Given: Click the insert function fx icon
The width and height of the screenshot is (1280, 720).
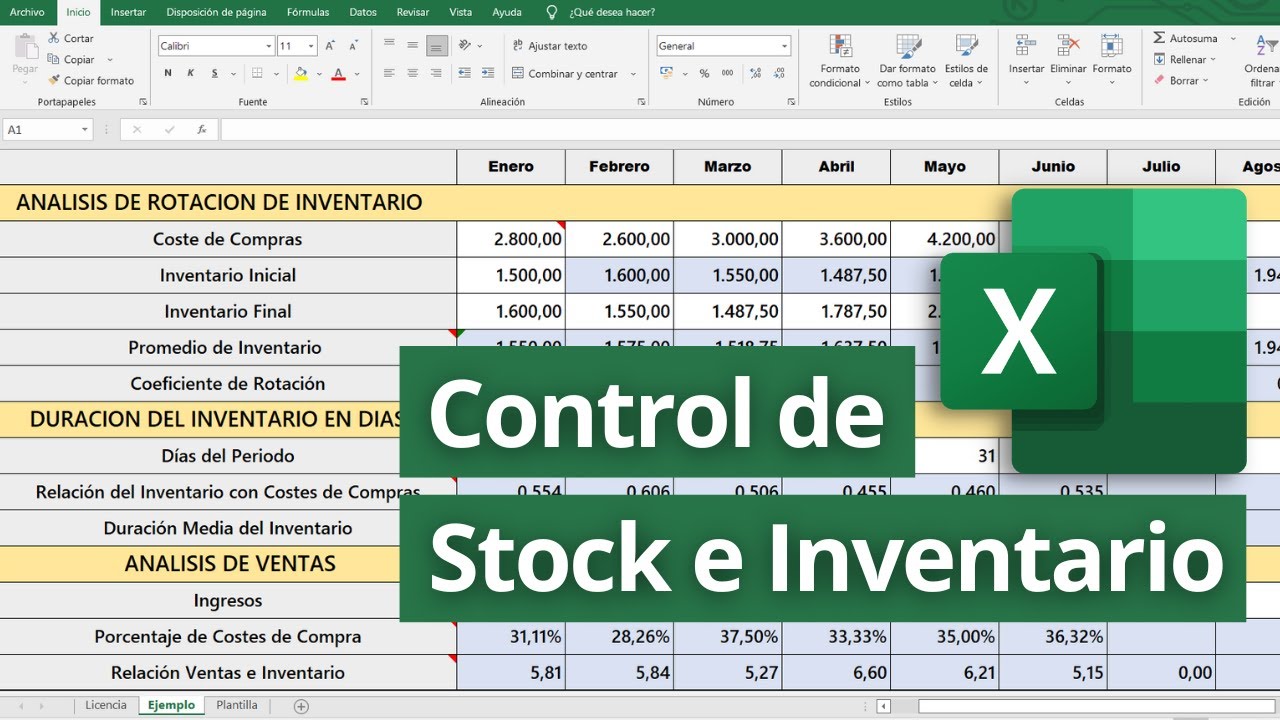Looking at the screenshot, I should [202, 129].
